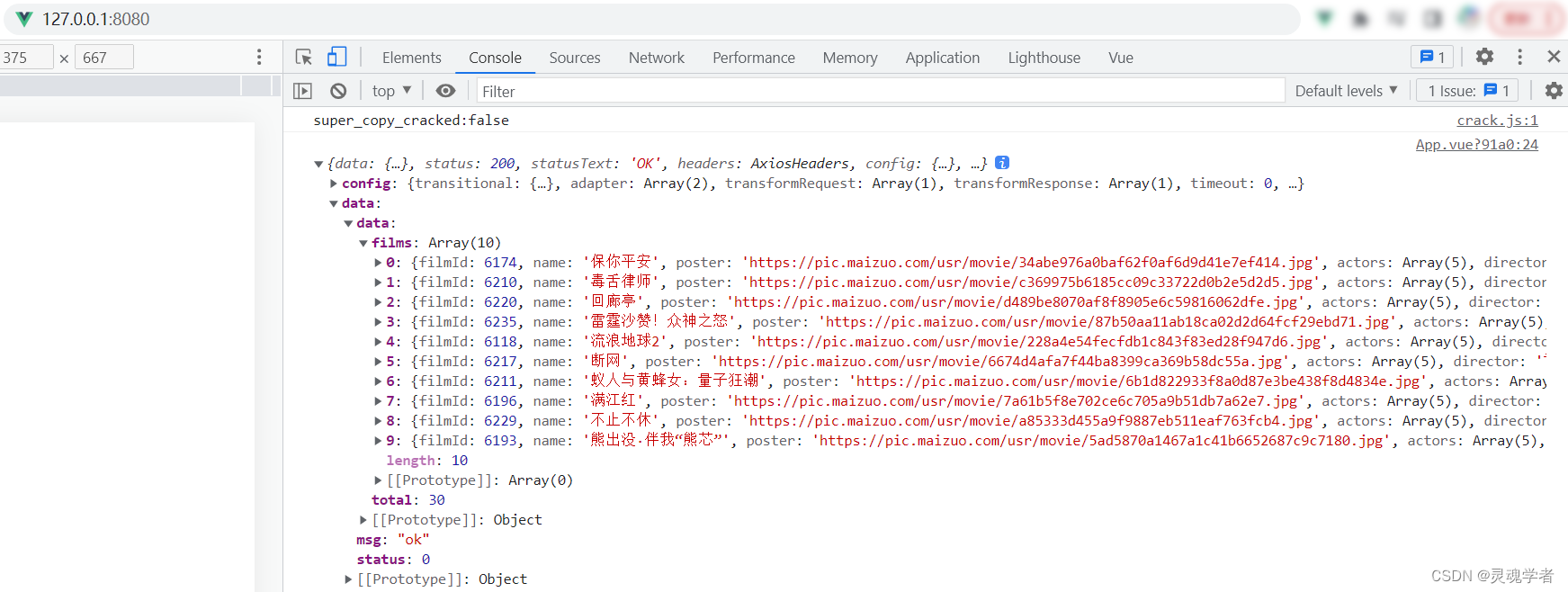Click into the console Filter field
Image resolution: width=1568 pixels, height=592 pixels.
pos(881,91)
